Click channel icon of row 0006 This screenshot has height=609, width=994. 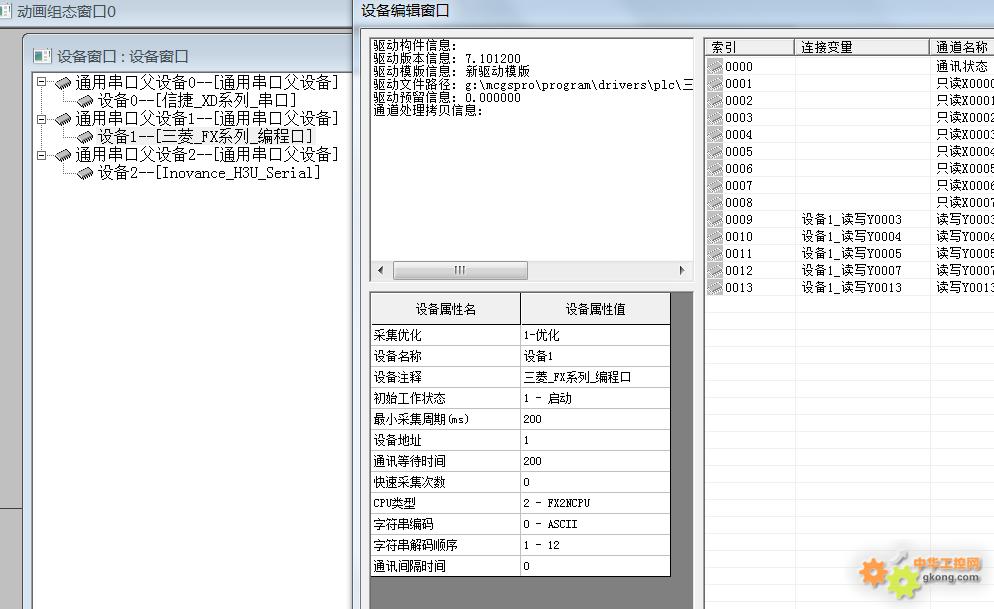[715, 168]
